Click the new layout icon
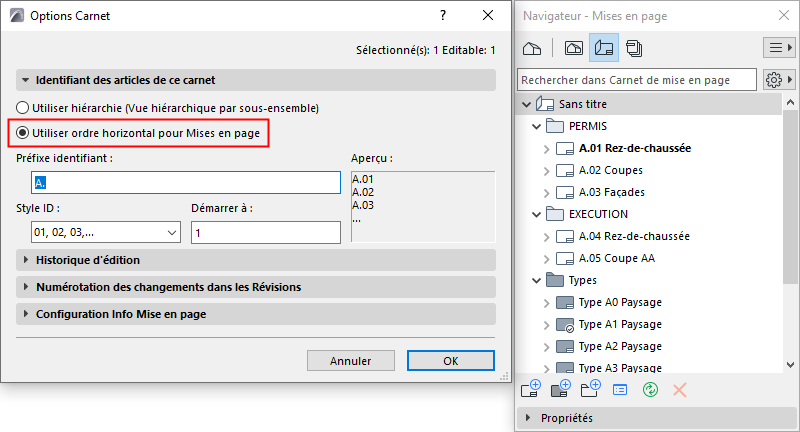Viewport: 800px width, 432px height. point(531,388)
